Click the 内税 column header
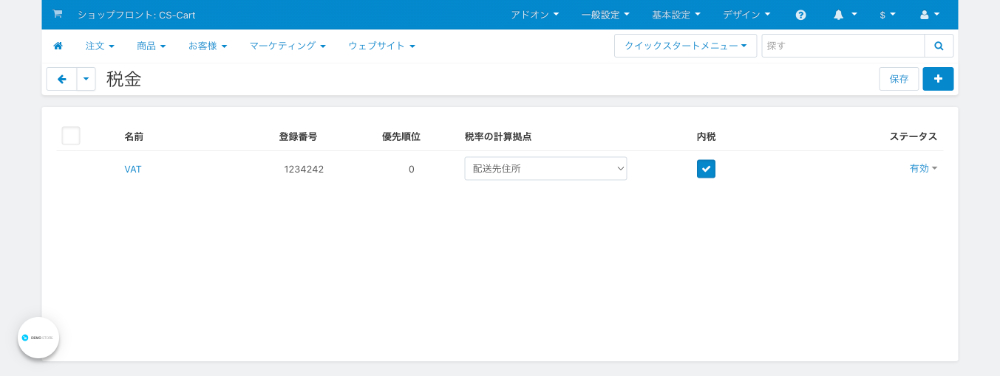This screenshot has width=1000, height=376. [706, 136]
